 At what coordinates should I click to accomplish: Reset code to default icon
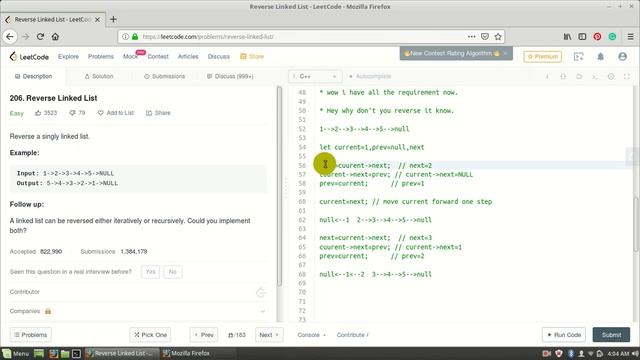click(579, 76)
